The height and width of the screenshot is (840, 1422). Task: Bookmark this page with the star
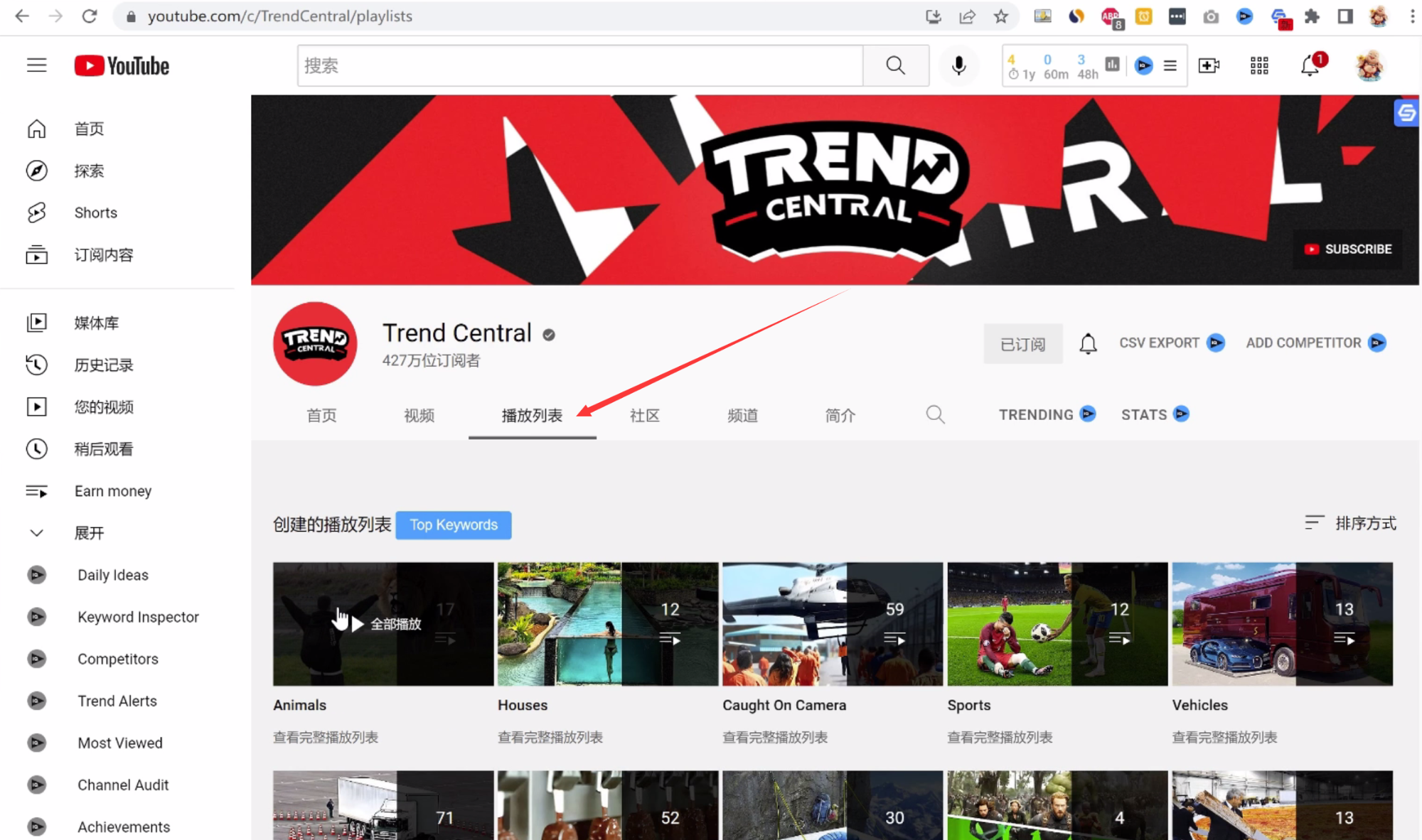tap(1001, 16)
